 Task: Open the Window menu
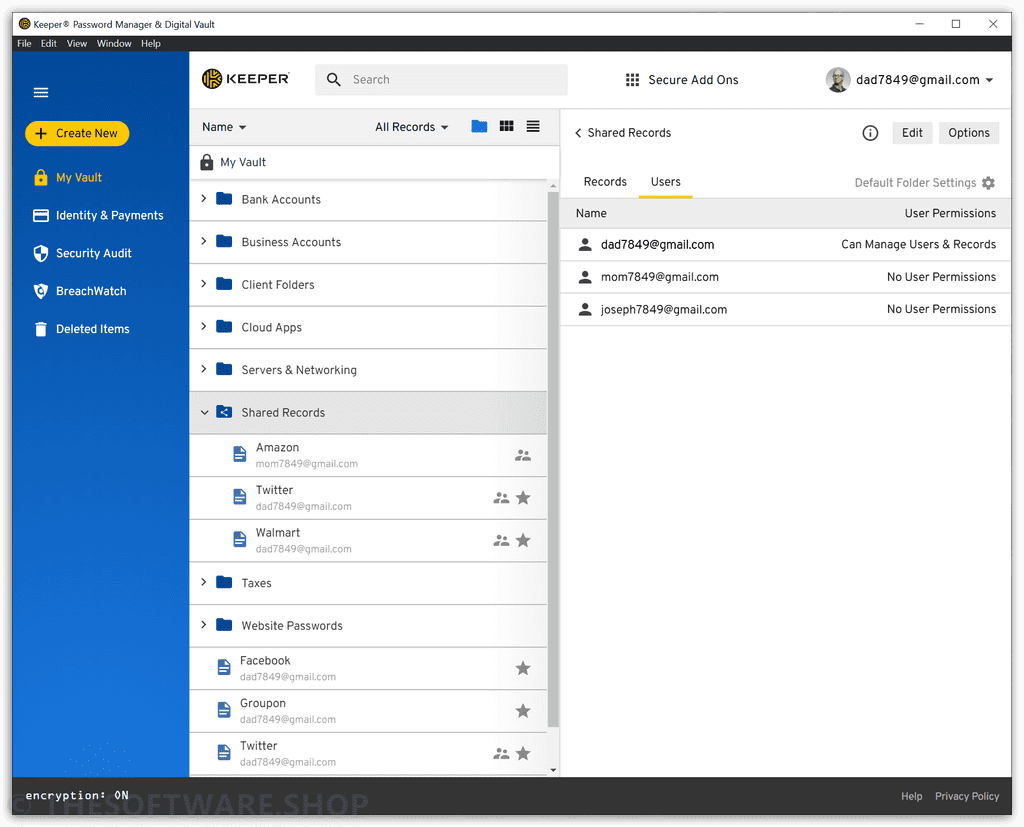coord(114,44)
